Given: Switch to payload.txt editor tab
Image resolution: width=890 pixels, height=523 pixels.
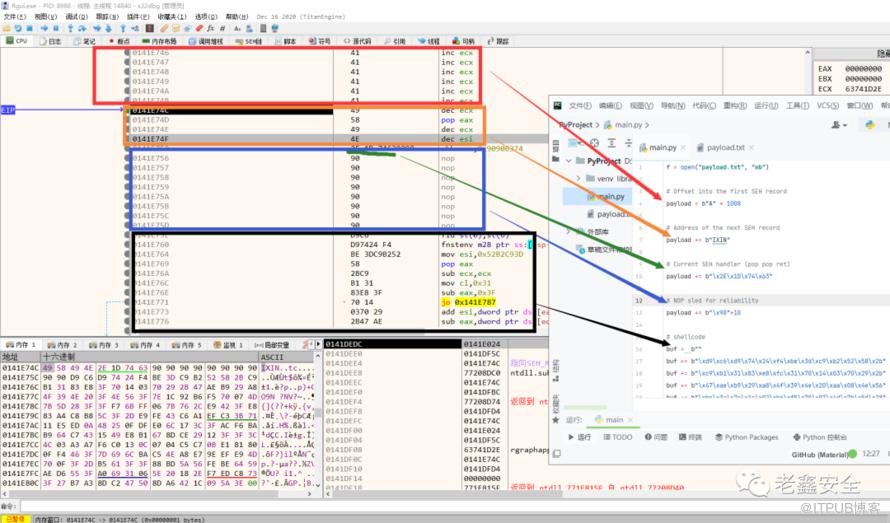Looking at the screenshot, I should click(725, 148).
